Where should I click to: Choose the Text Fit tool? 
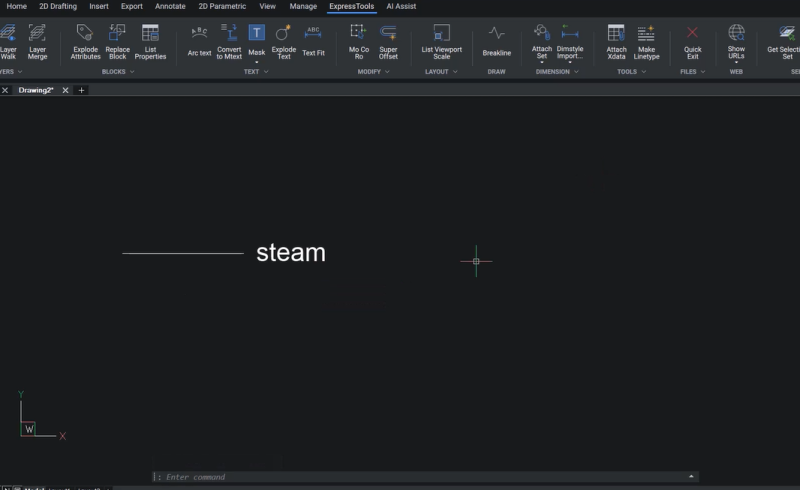click(x=313, y=42)
